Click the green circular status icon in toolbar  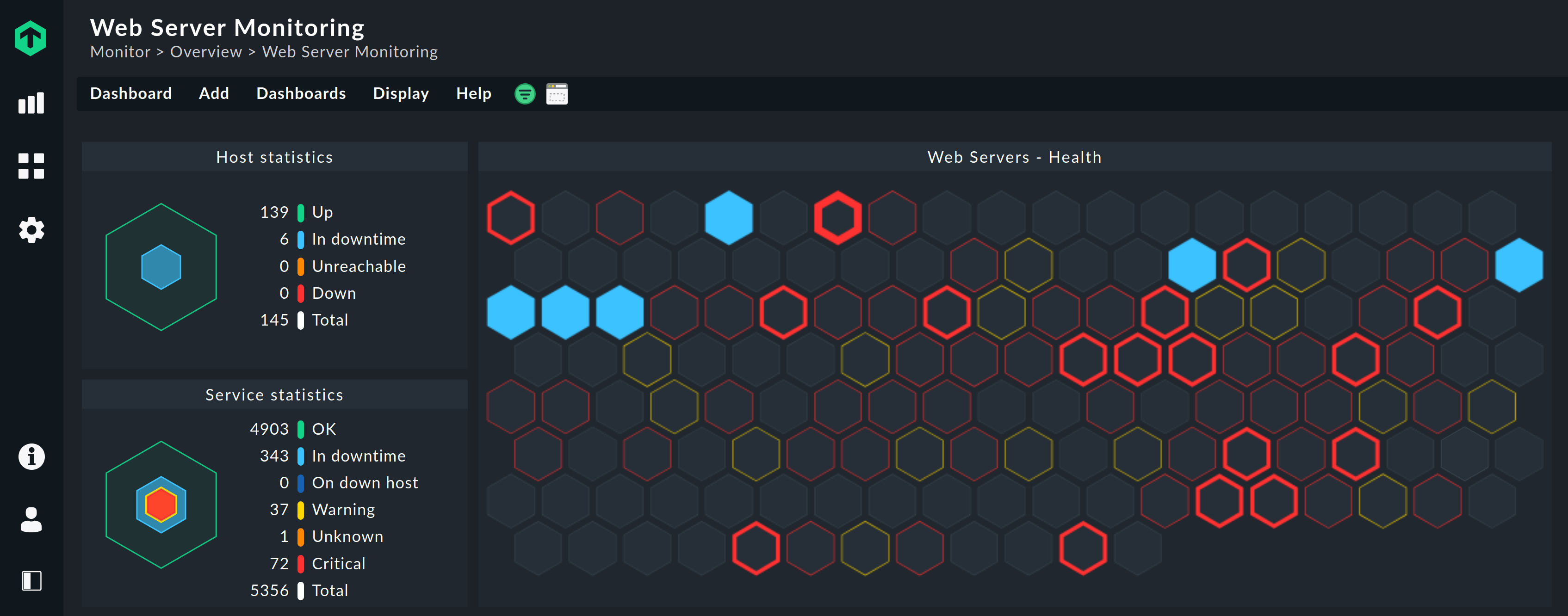524,94
